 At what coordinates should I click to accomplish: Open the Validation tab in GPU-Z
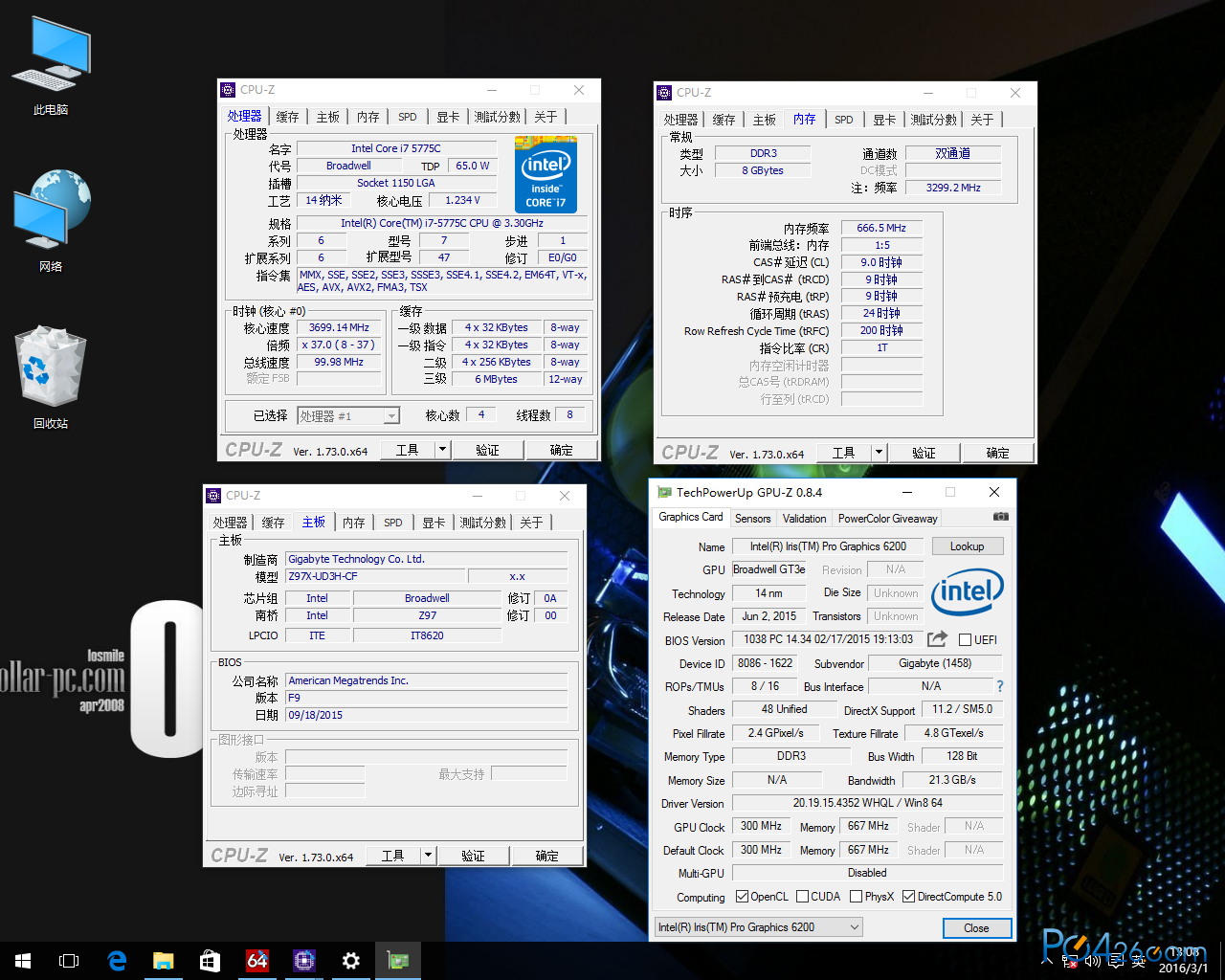pos(804,518)
